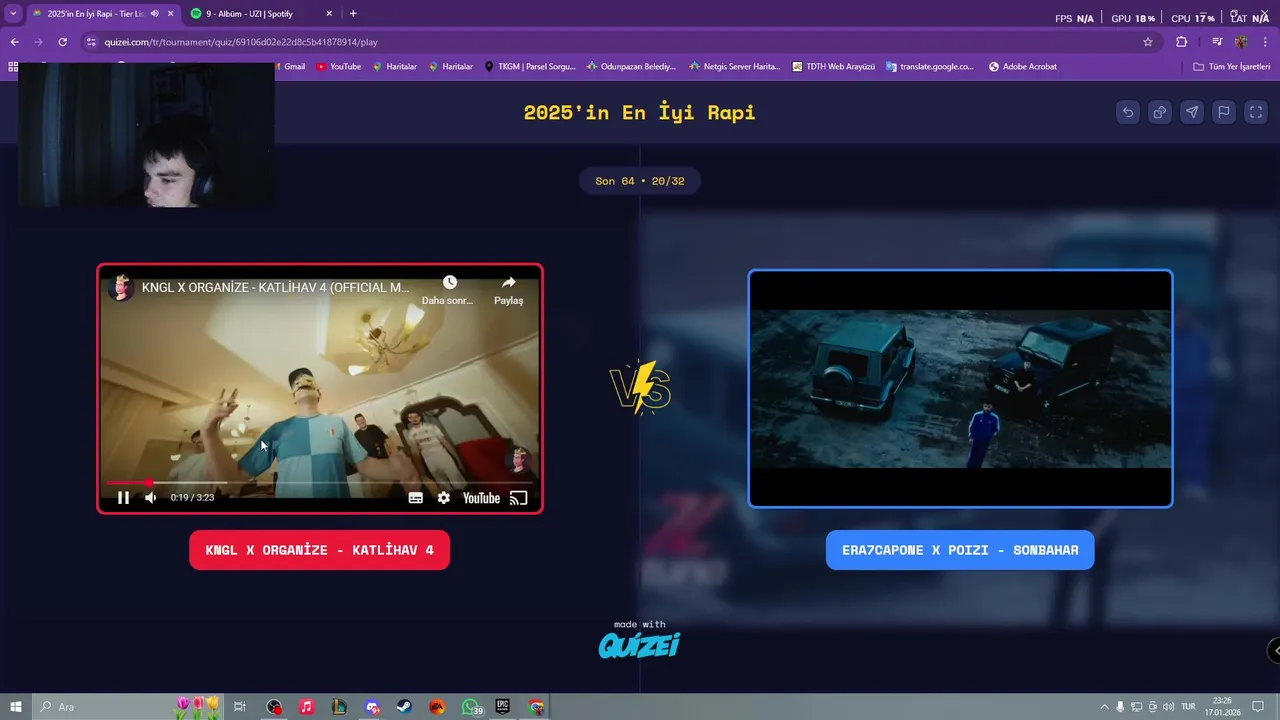
Task: Report quiz with the flag icon
Action: pos(1224,112)
